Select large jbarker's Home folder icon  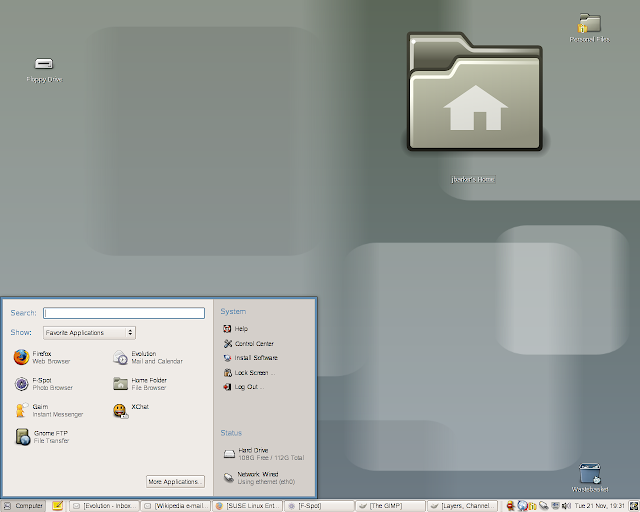[x=475, y=91]
